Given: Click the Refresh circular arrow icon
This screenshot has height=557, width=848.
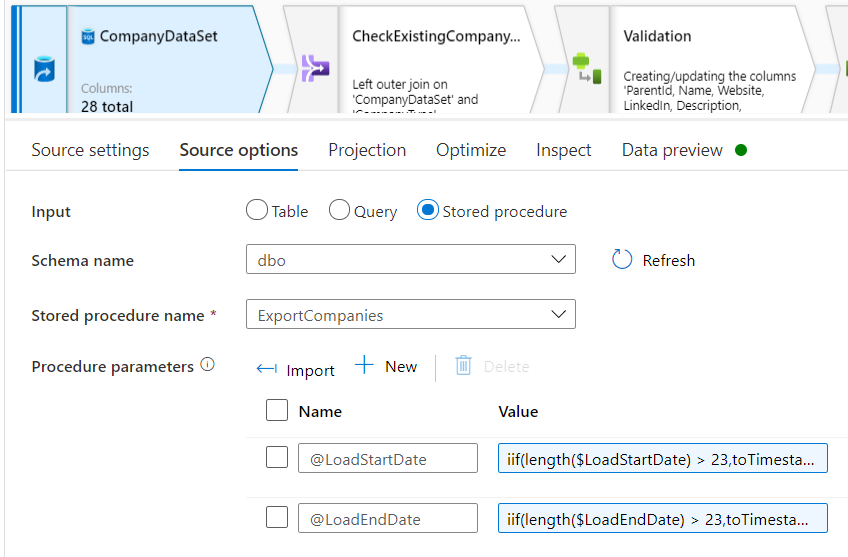Looking at the screenshot, I should (x=622, y=260).
